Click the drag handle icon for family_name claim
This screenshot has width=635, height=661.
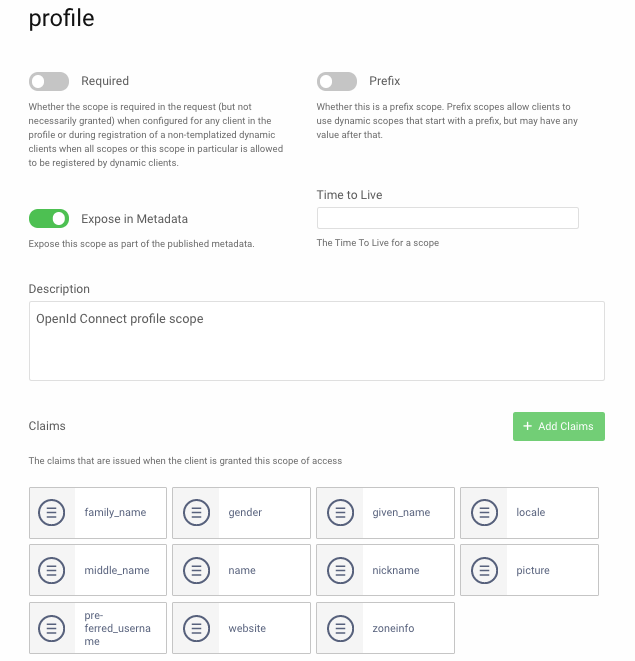(x=52, y=512)
